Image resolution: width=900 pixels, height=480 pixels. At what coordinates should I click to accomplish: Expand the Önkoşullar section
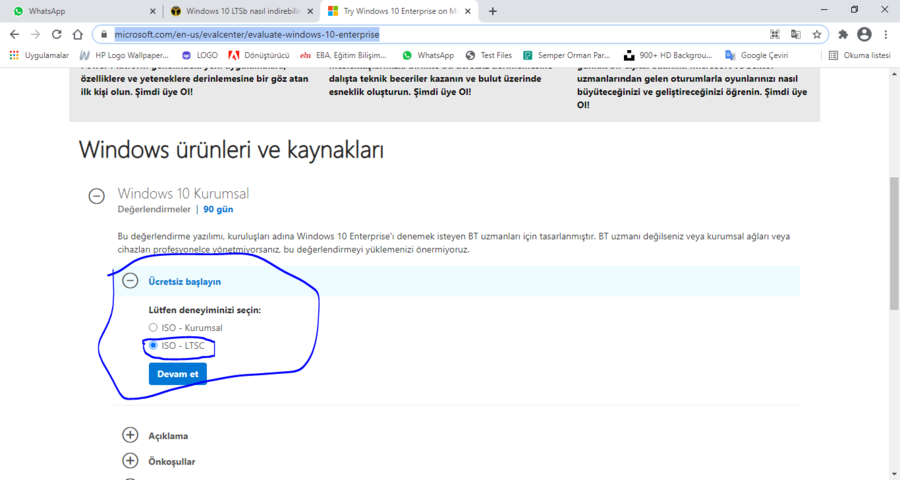pos(130,461)
